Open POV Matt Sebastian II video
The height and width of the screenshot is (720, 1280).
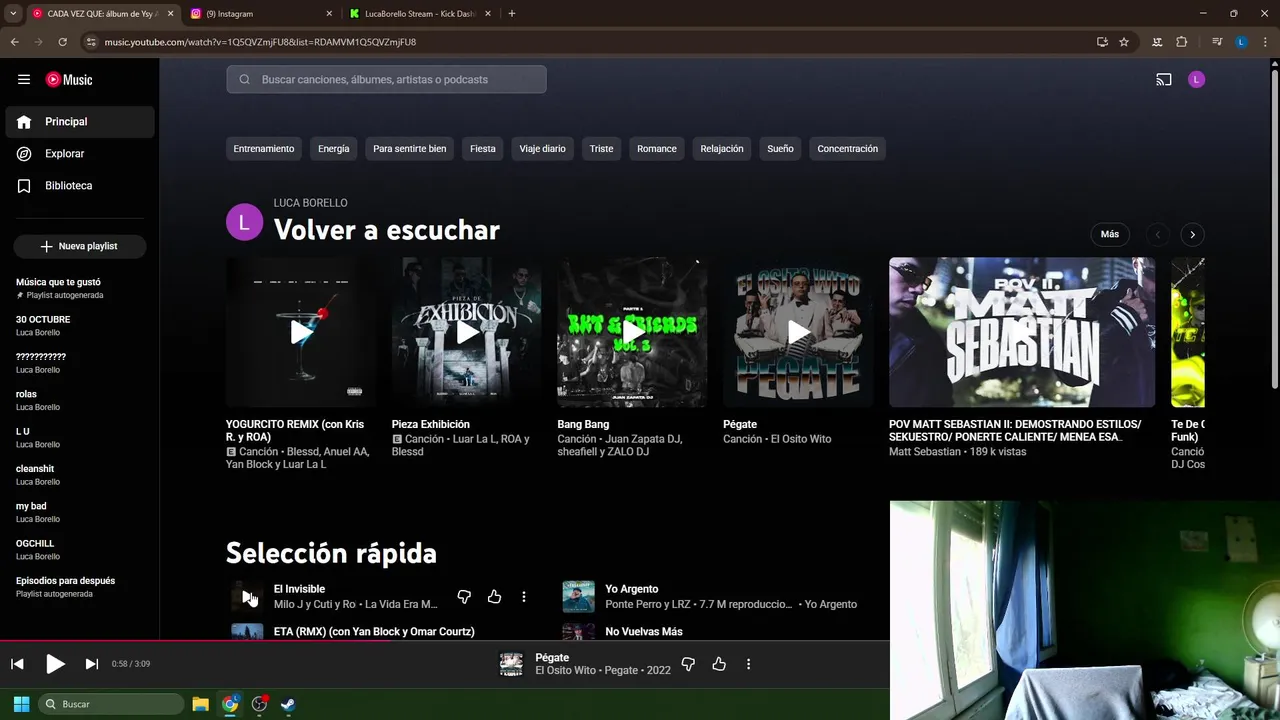coord(1022,332)
